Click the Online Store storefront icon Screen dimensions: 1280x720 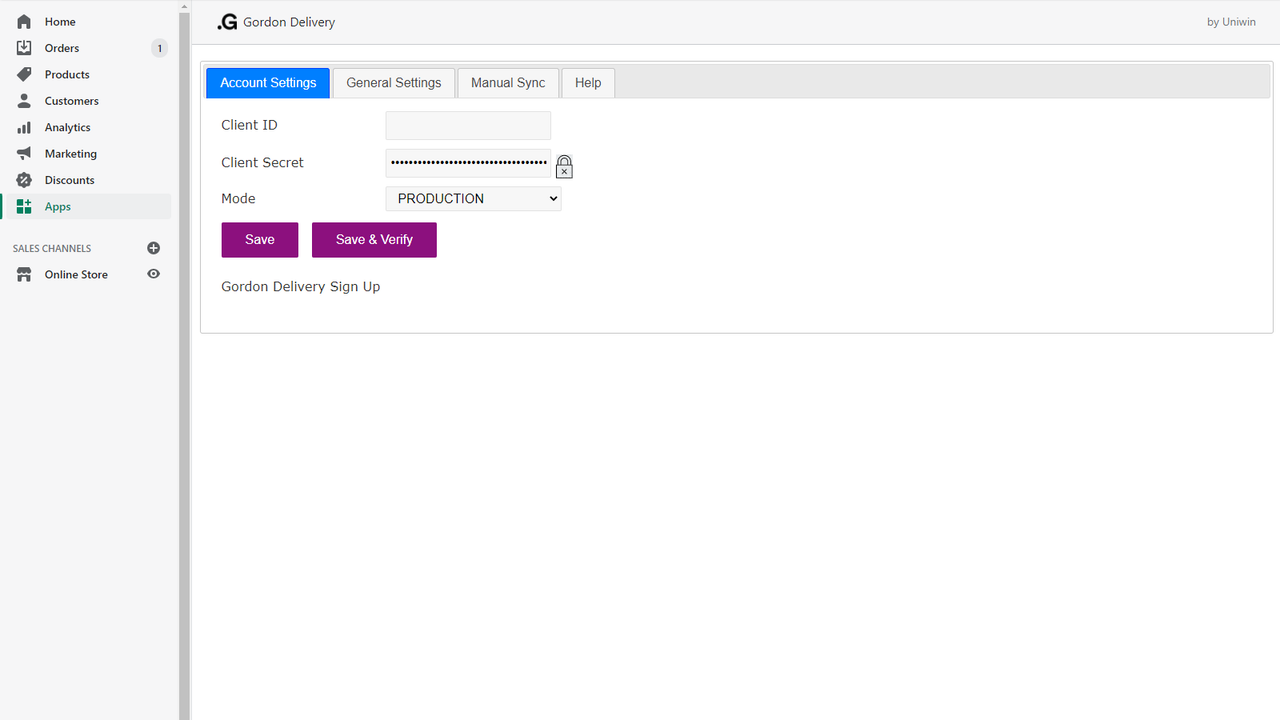point(22,274)
